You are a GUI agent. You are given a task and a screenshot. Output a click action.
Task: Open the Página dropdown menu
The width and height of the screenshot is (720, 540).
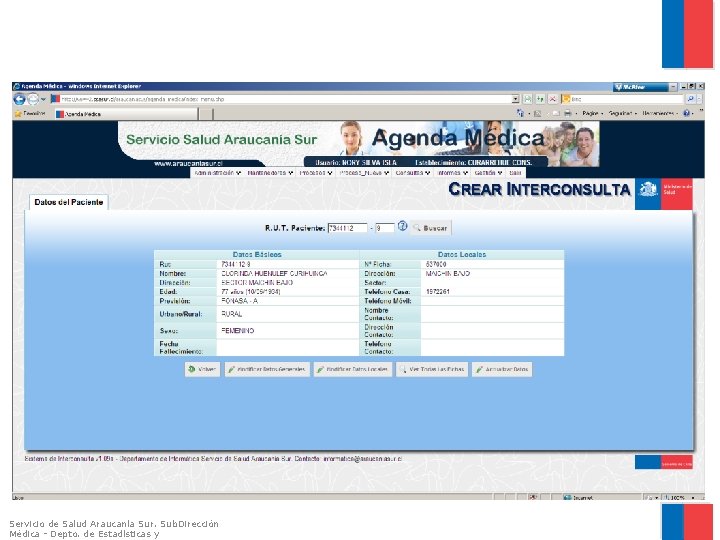[592, 113]
